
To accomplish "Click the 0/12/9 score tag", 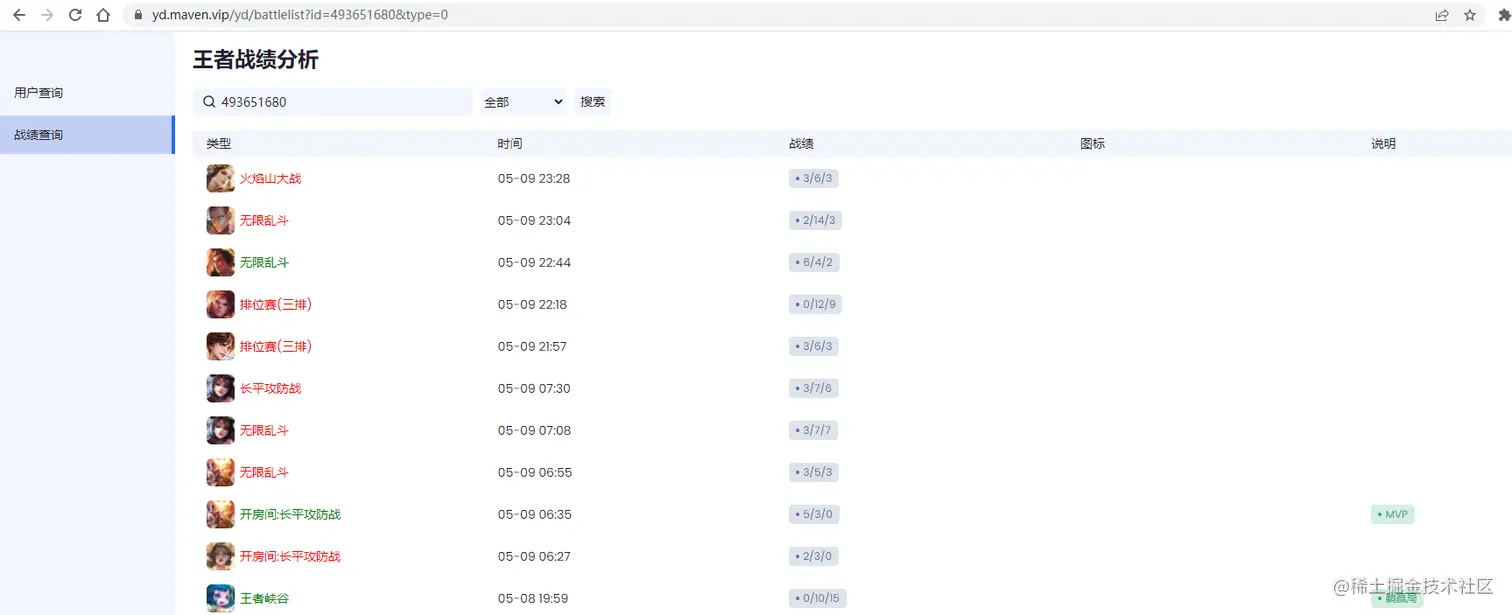I will pos(815,304).
